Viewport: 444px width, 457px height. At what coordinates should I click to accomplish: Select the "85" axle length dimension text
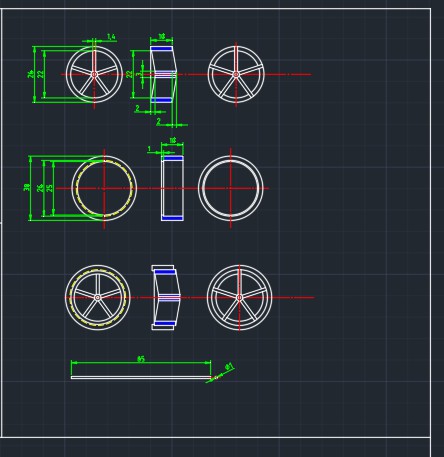click(141, 359)
